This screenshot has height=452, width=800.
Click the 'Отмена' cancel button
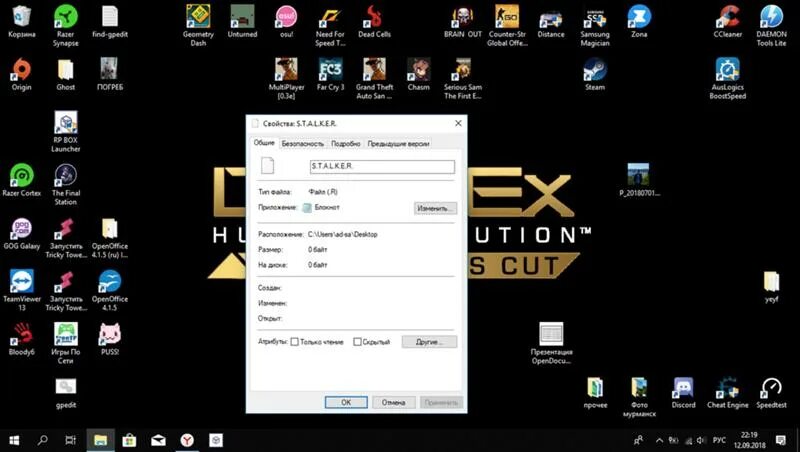click(x=393, y=403)
